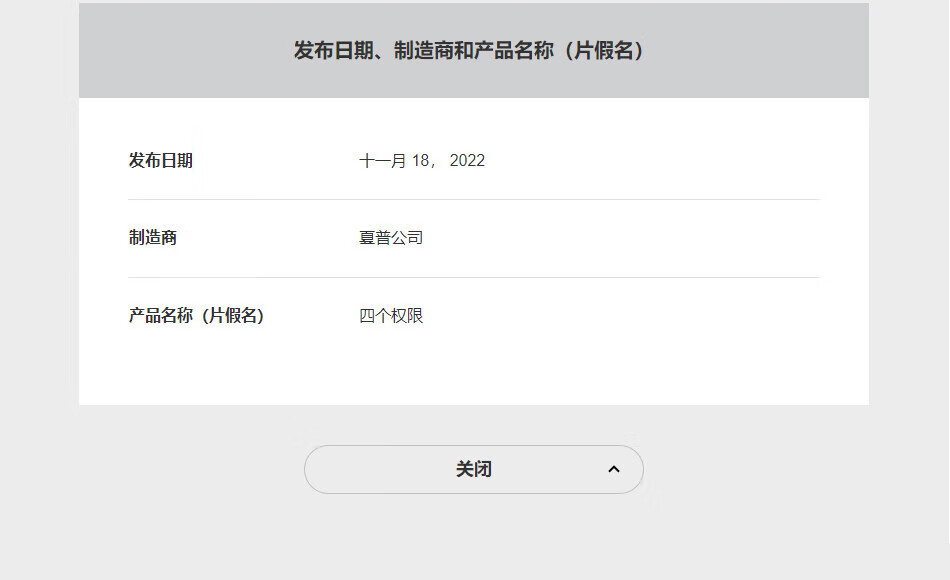Click the 产品名称（片假名）row label
The image size is (950, 580).
196,316
